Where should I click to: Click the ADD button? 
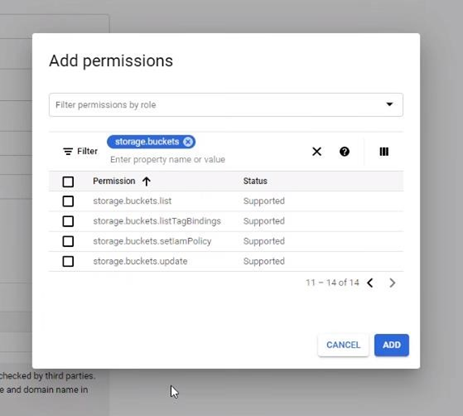(x=392, y=345)
